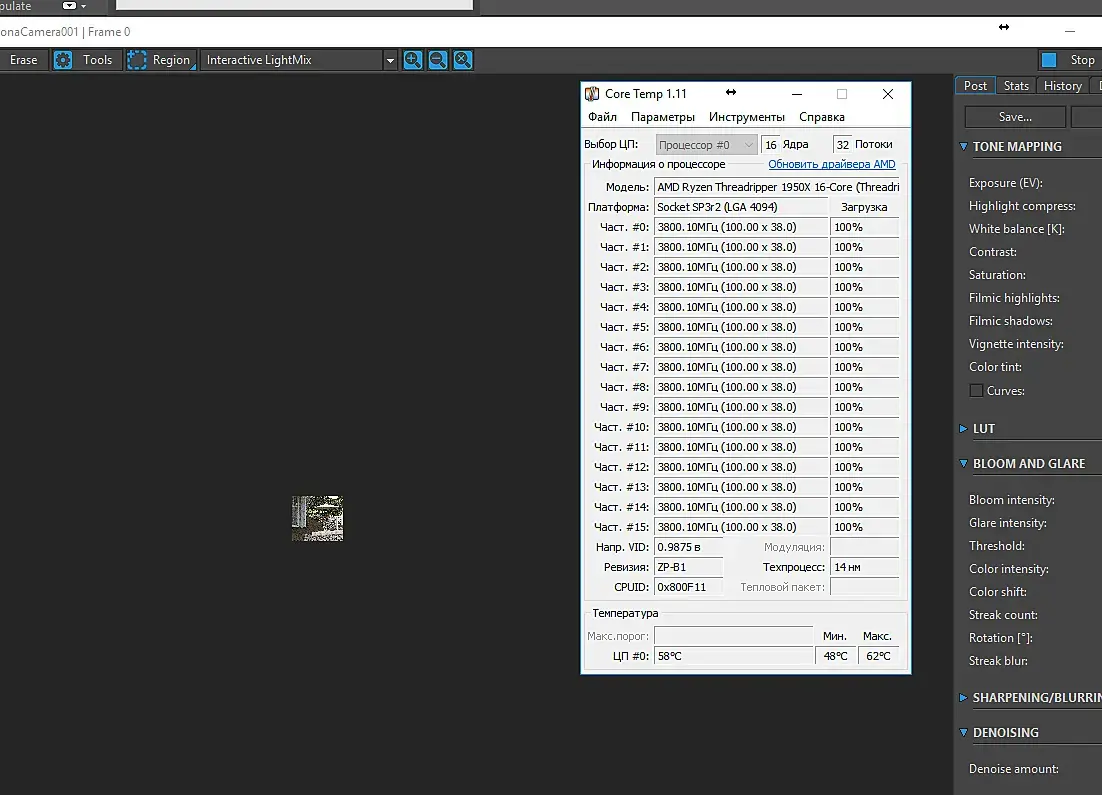Close the Core Temp window

[x=888, y=93]
